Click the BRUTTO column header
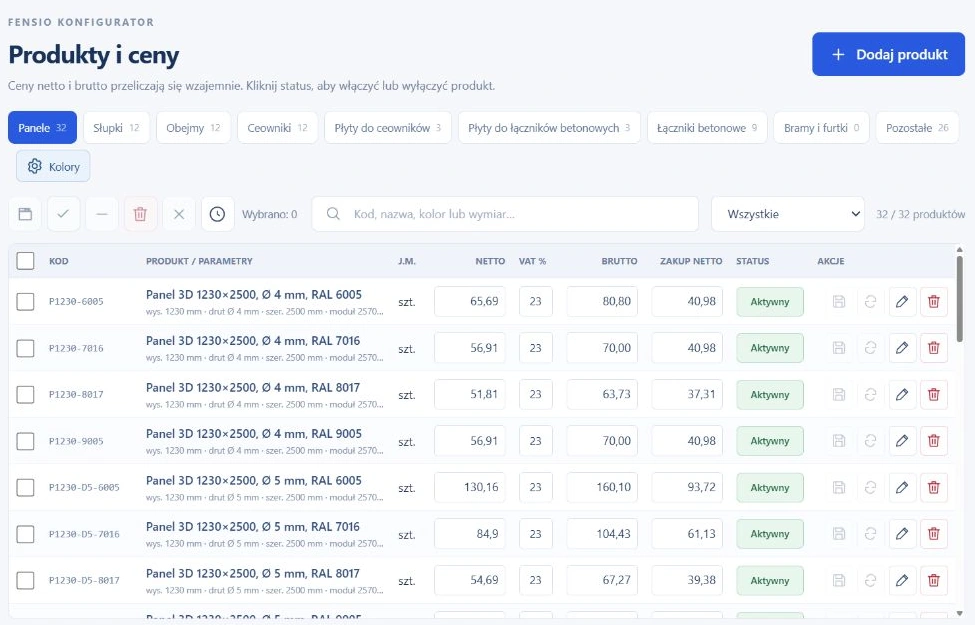The height and width of the screenshot is (625, 975). point(619,261)
